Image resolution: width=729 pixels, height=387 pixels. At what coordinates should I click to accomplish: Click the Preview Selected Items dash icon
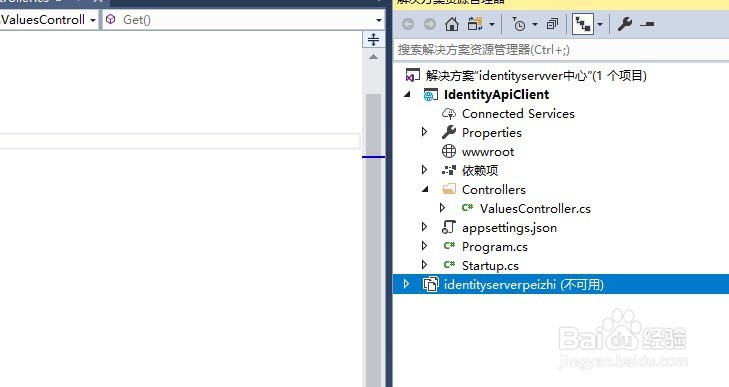click(x=647, y=24)
